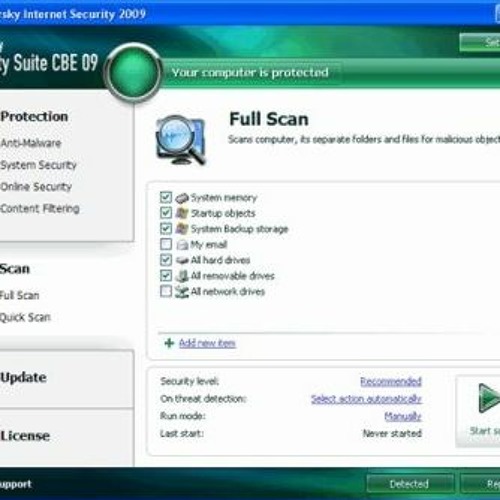
Task: Select Quick Scan in the sidebar
Action: pos(25,317)
